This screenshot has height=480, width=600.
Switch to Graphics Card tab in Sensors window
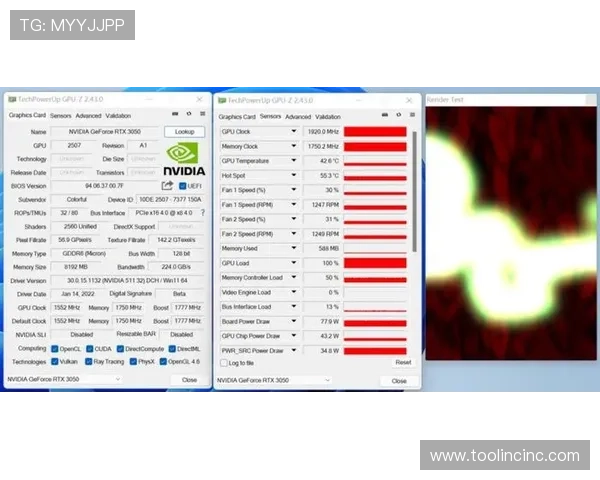click(x=237, y=117)
